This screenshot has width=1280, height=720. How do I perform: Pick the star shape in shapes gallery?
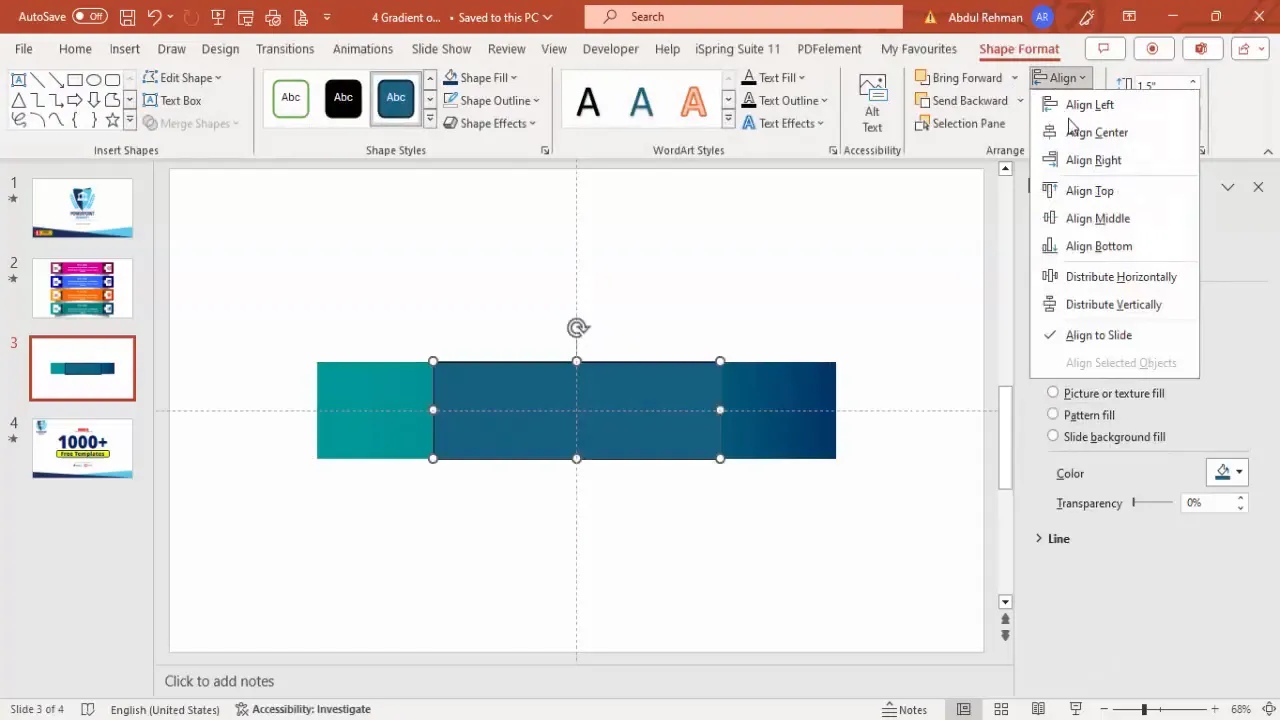113,120
